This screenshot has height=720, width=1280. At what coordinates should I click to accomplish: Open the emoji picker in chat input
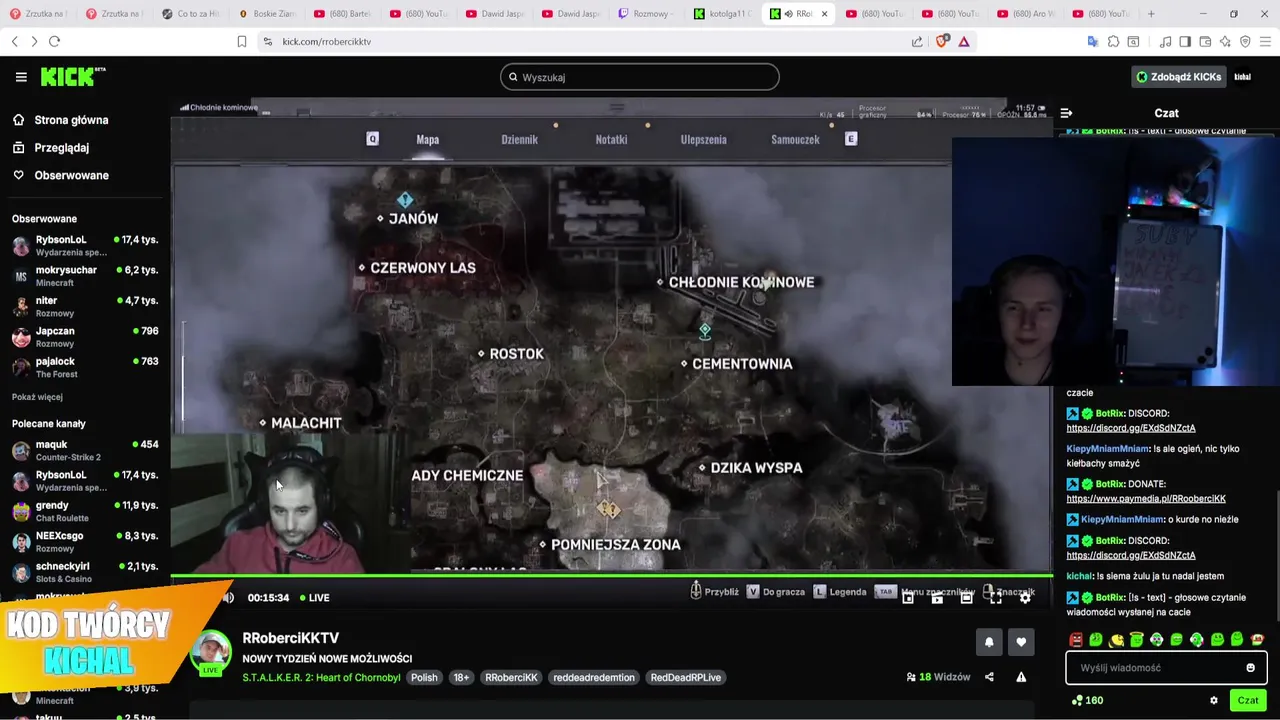pyautogui.click(x=1250, y=668)
